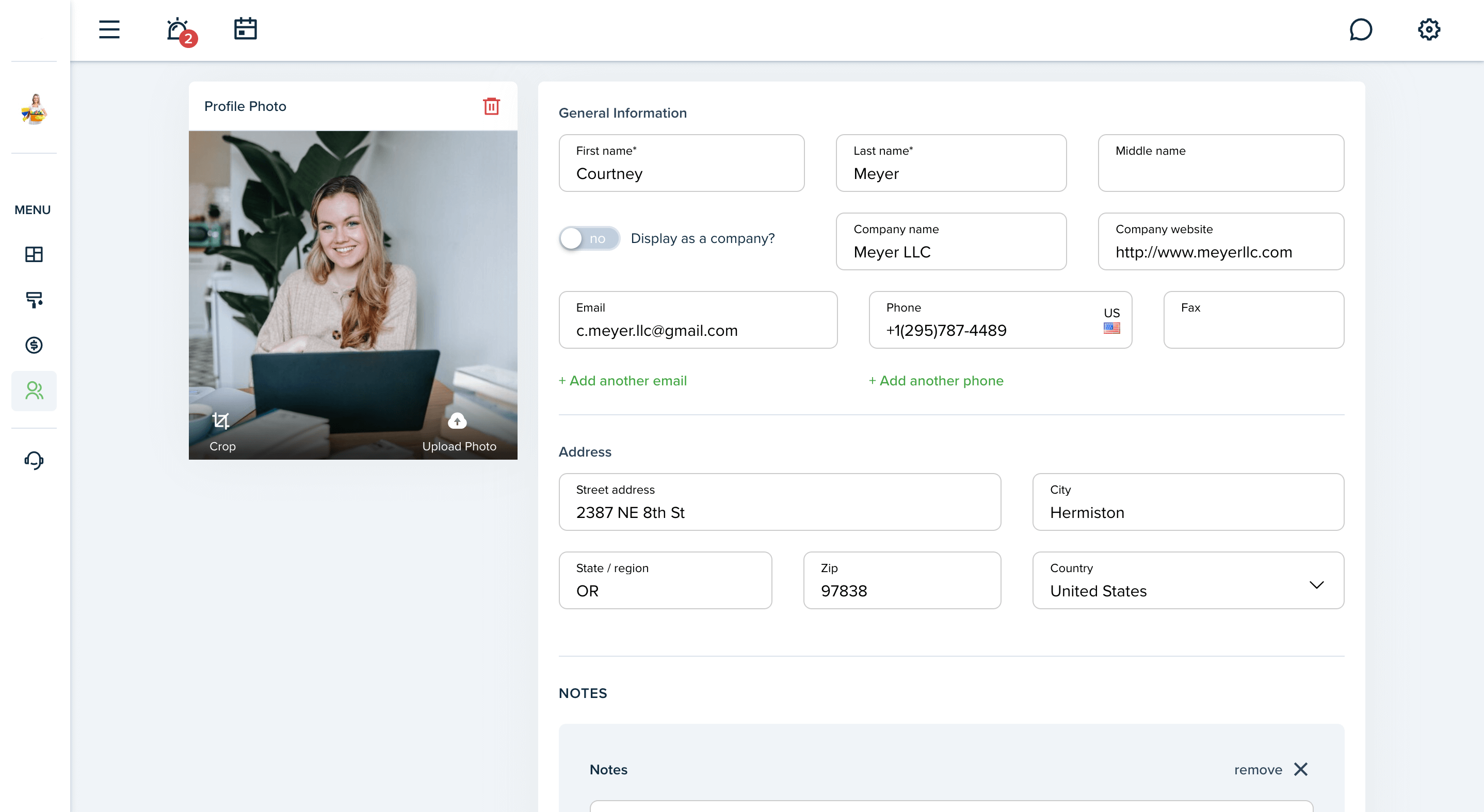Click the Display as a company? label
The width and height of the screenshot is (1484, 812).
(703, 238)
